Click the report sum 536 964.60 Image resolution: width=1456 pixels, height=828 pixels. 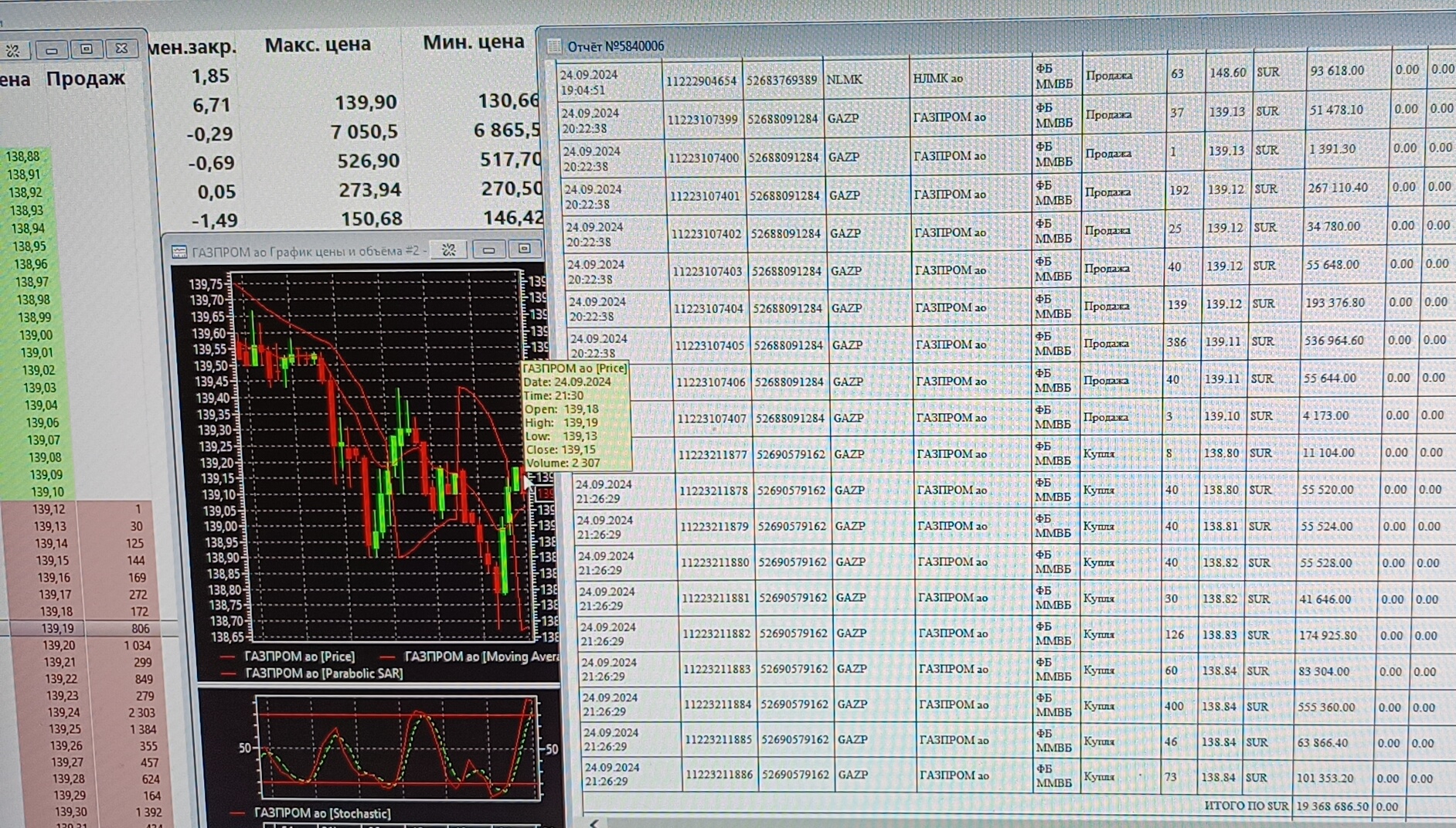1333,341
